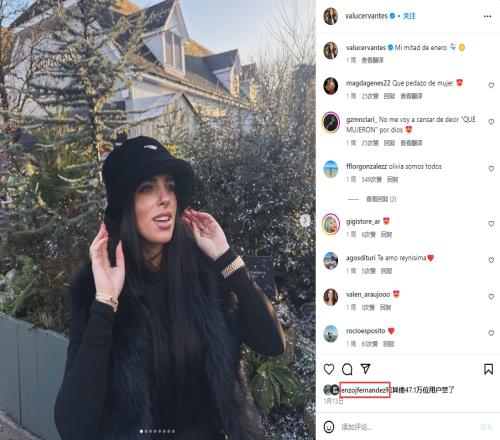Focus the add comment input field
Viewport: 500px width, 440px height.
tap(408, 427)
